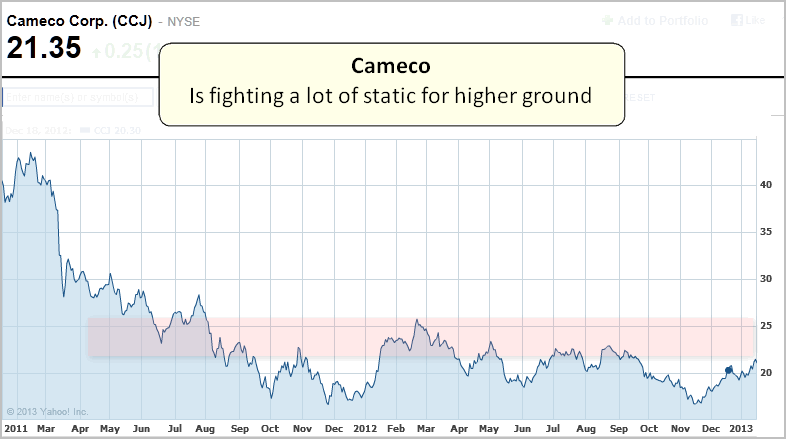Click the Add to Portfolio link
786x439 pixels.
(663, 21)
